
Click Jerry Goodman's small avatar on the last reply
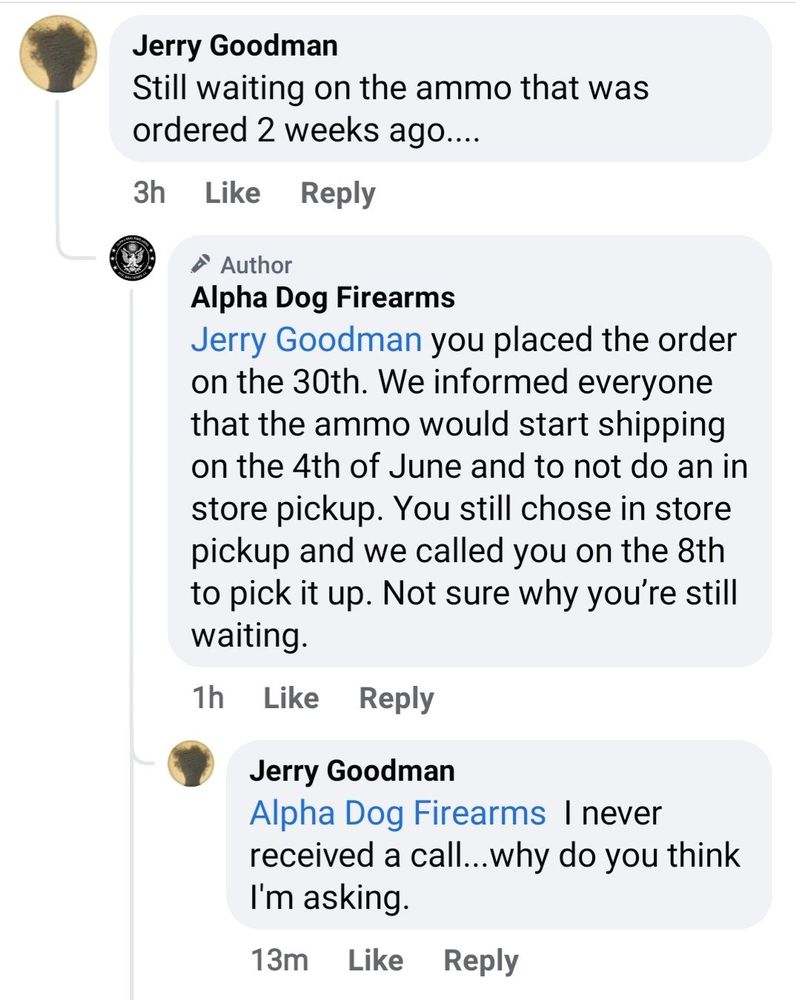tap(191, 765)
